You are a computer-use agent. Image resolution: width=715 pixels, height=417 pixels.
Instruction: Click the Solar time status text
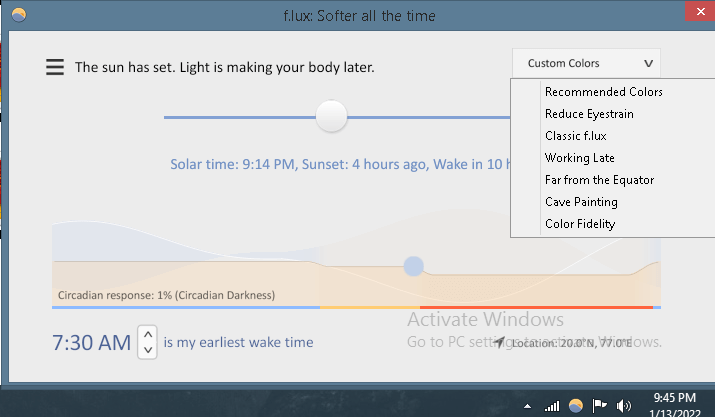point(340,164)
